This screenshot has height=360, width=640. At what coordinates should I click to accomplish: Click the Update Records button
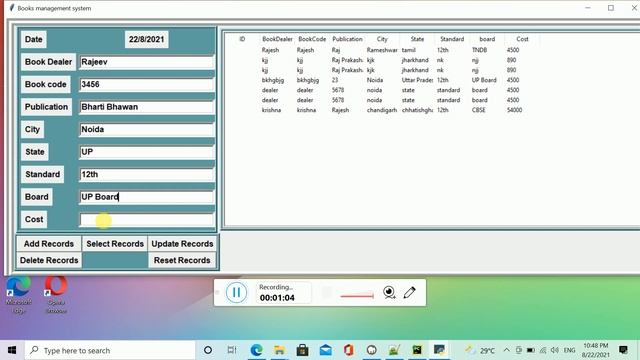(x=182, y=244)
